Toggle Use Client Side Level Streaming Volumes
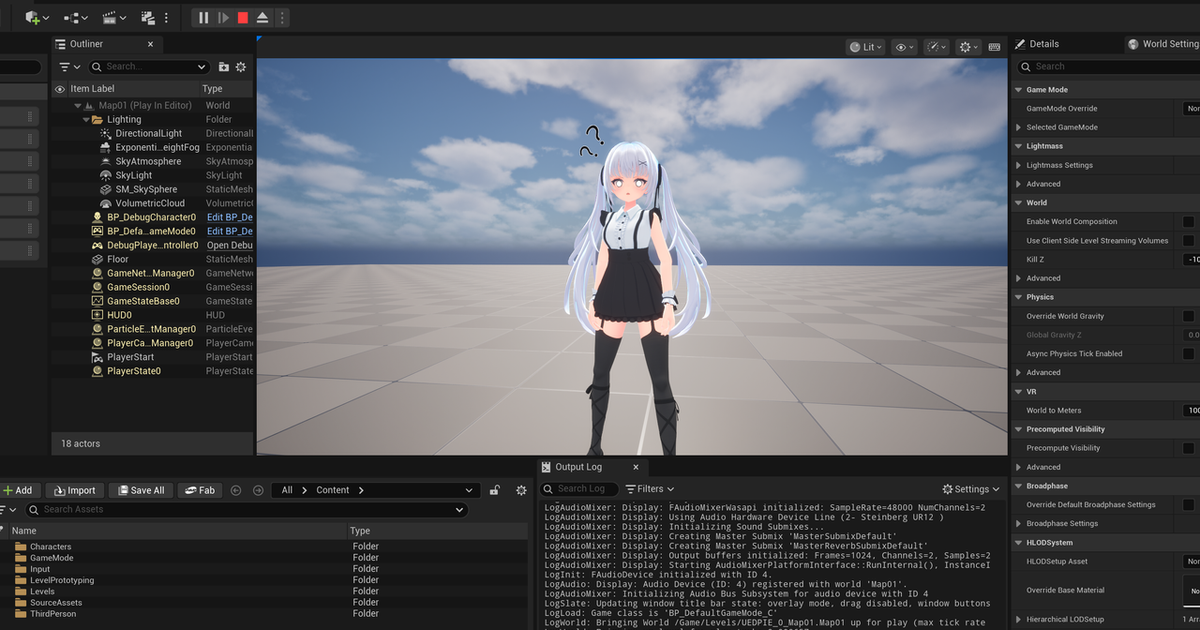 click(1189, 240)
